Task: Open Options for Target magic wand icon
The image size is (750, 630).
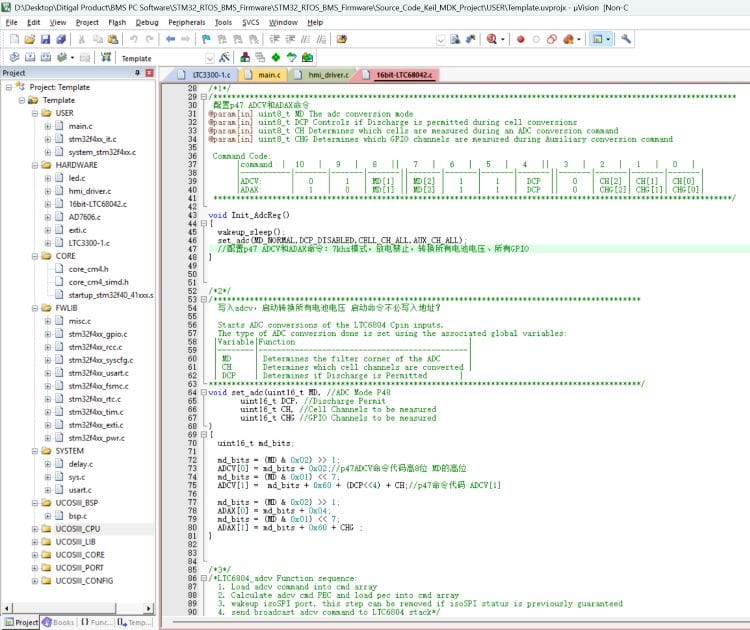Action: (224, 57)
